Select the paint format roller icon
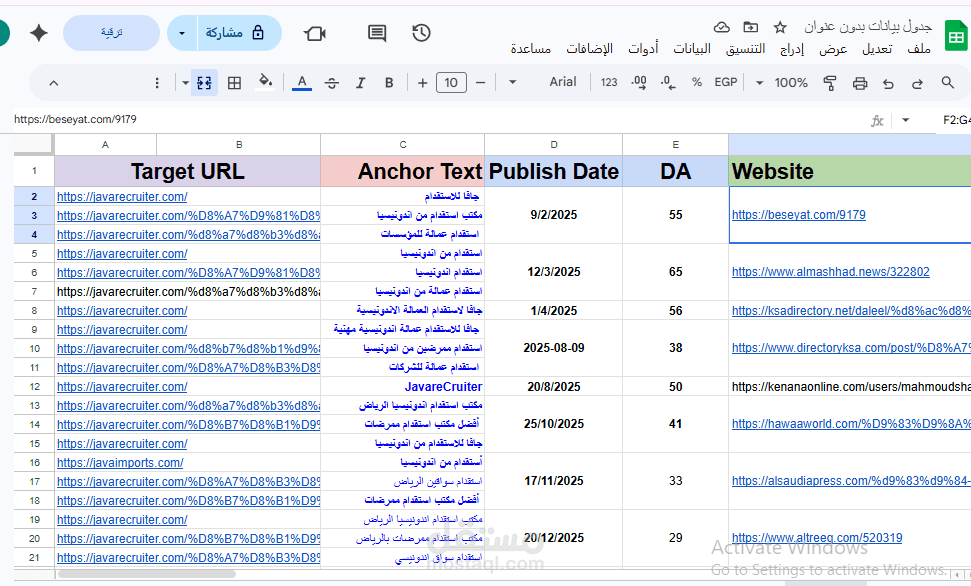Screen dimensions: 971x586 (x=830, y=82)
